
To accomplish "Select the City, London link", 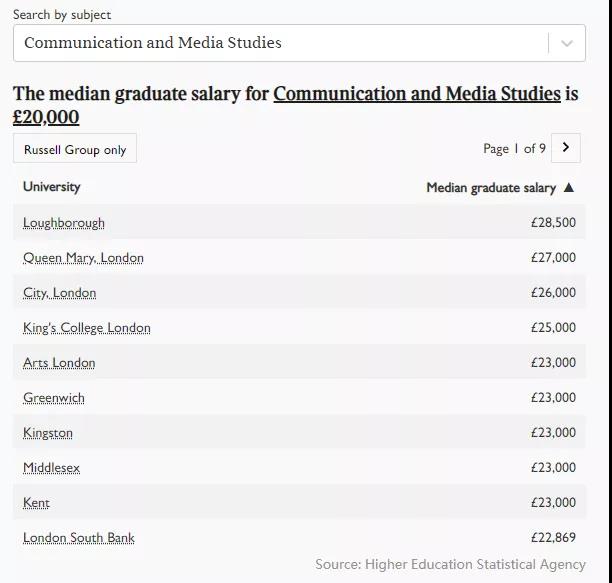I will (x=60, y=293).
